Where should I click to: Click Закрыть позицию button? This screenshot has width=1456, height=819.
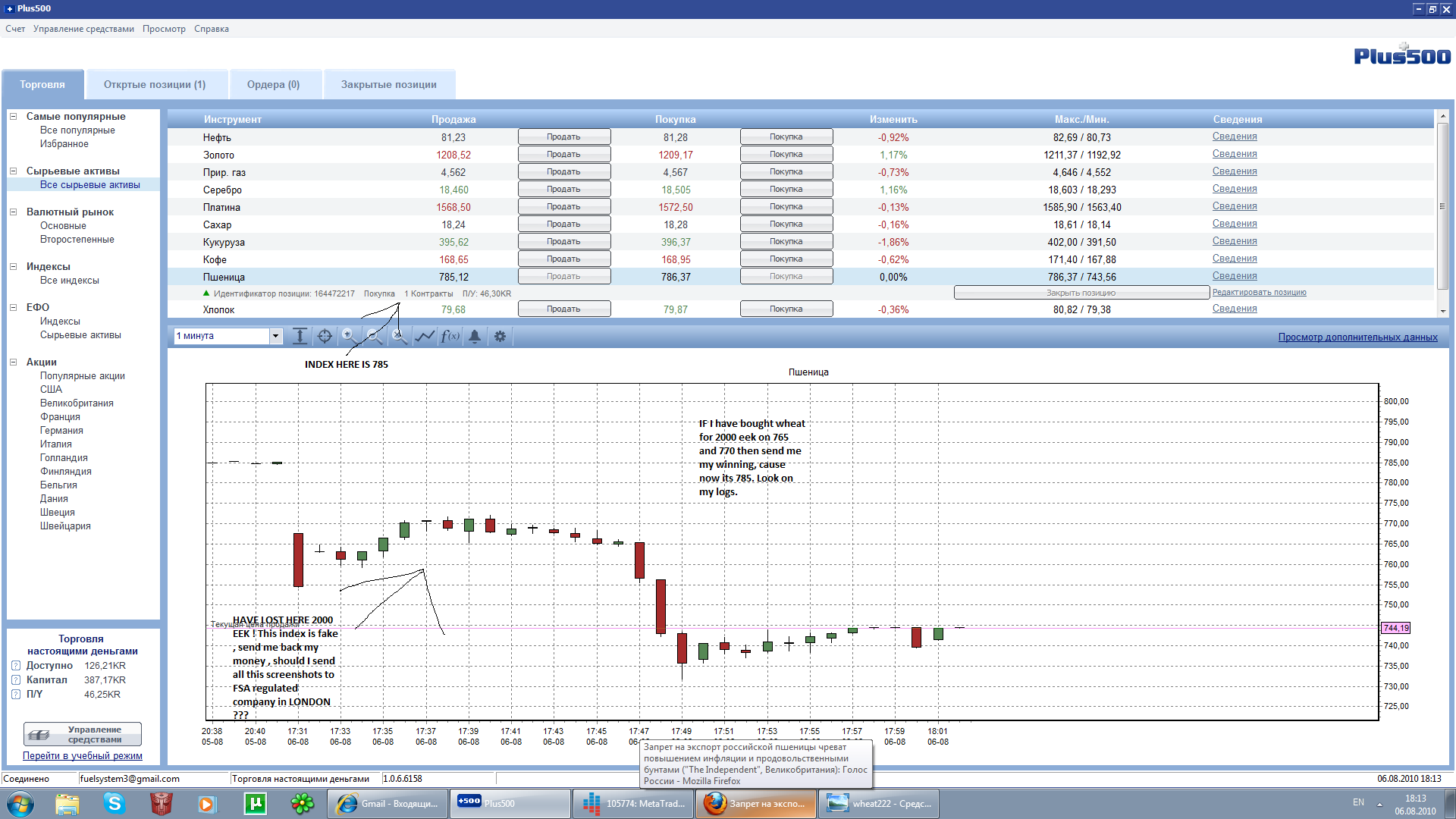pyautogui.click(x=1081, y=293)
